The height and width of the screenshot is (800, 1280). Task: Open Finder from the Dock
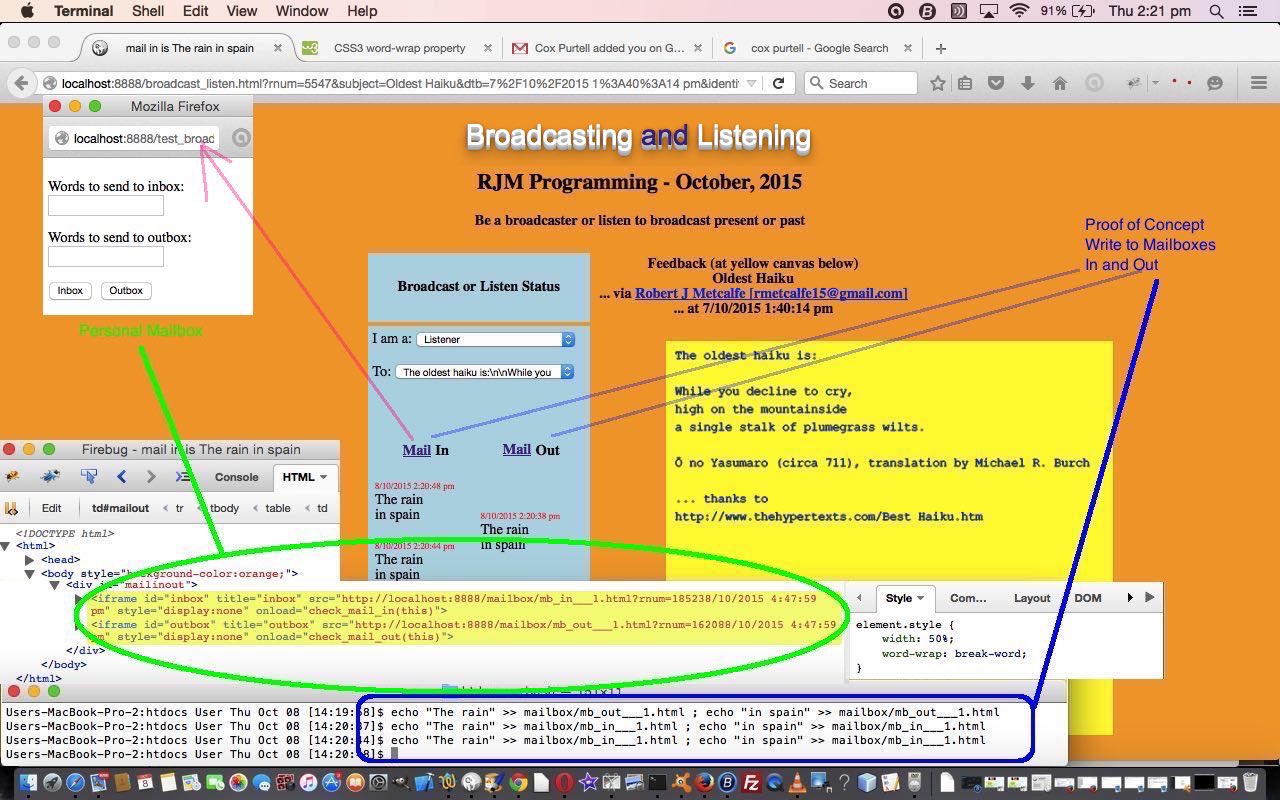coord(27,783)
